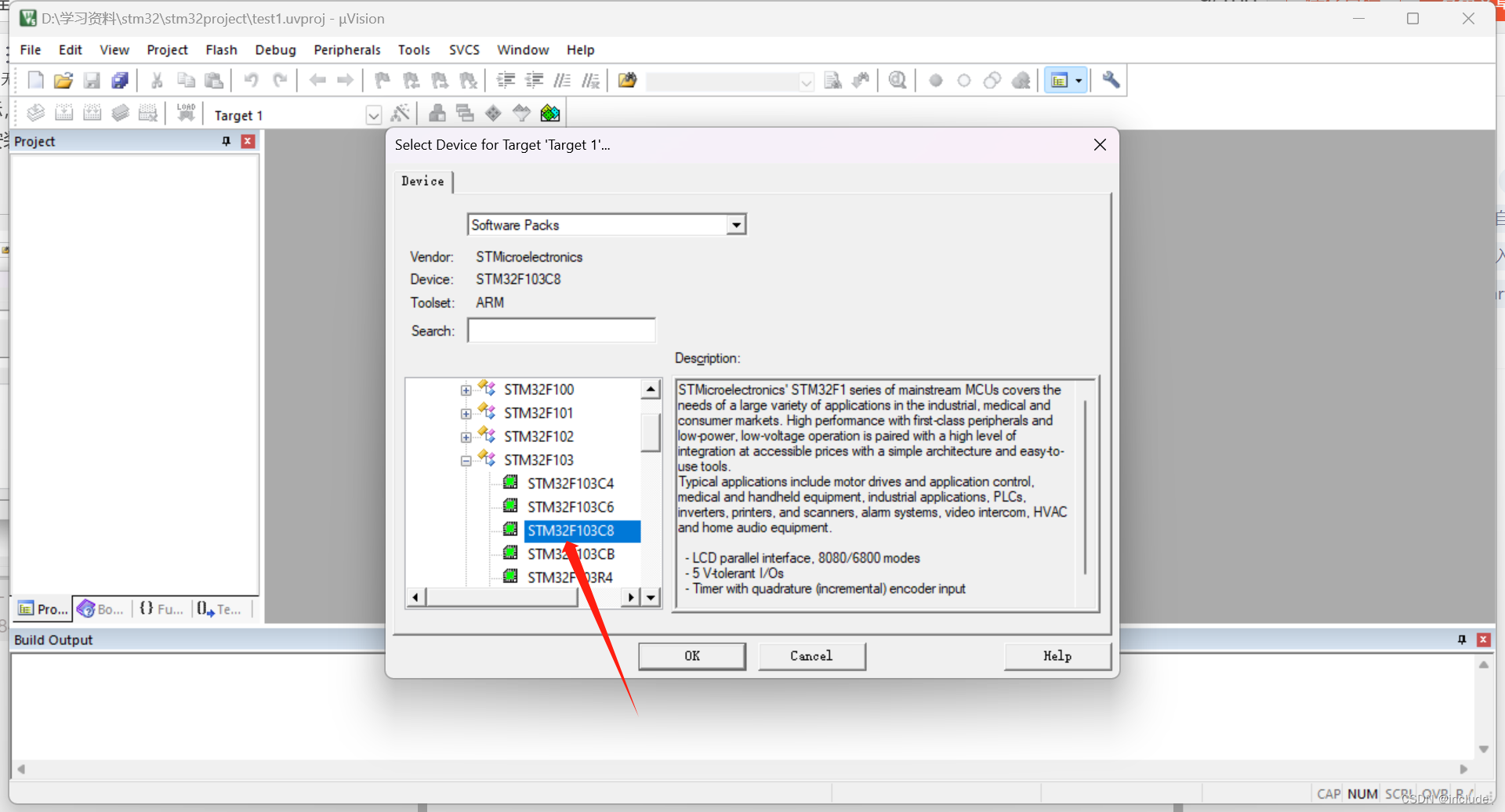Open the window layout dropdown arrow
This screenshot has height=812, width=1505.
[x=1079, y=80]
